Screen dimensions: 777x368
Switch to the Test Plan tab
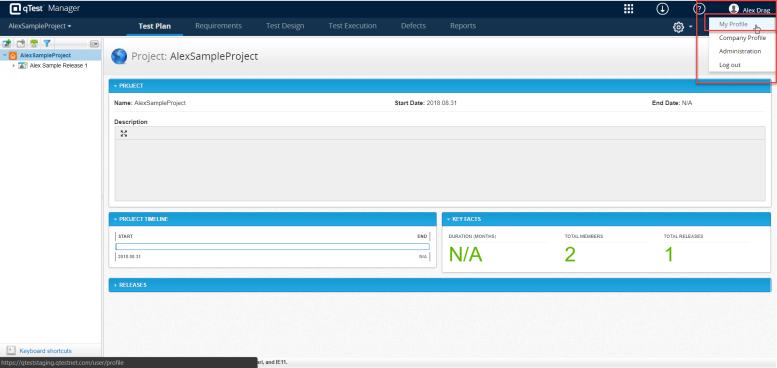155,26
